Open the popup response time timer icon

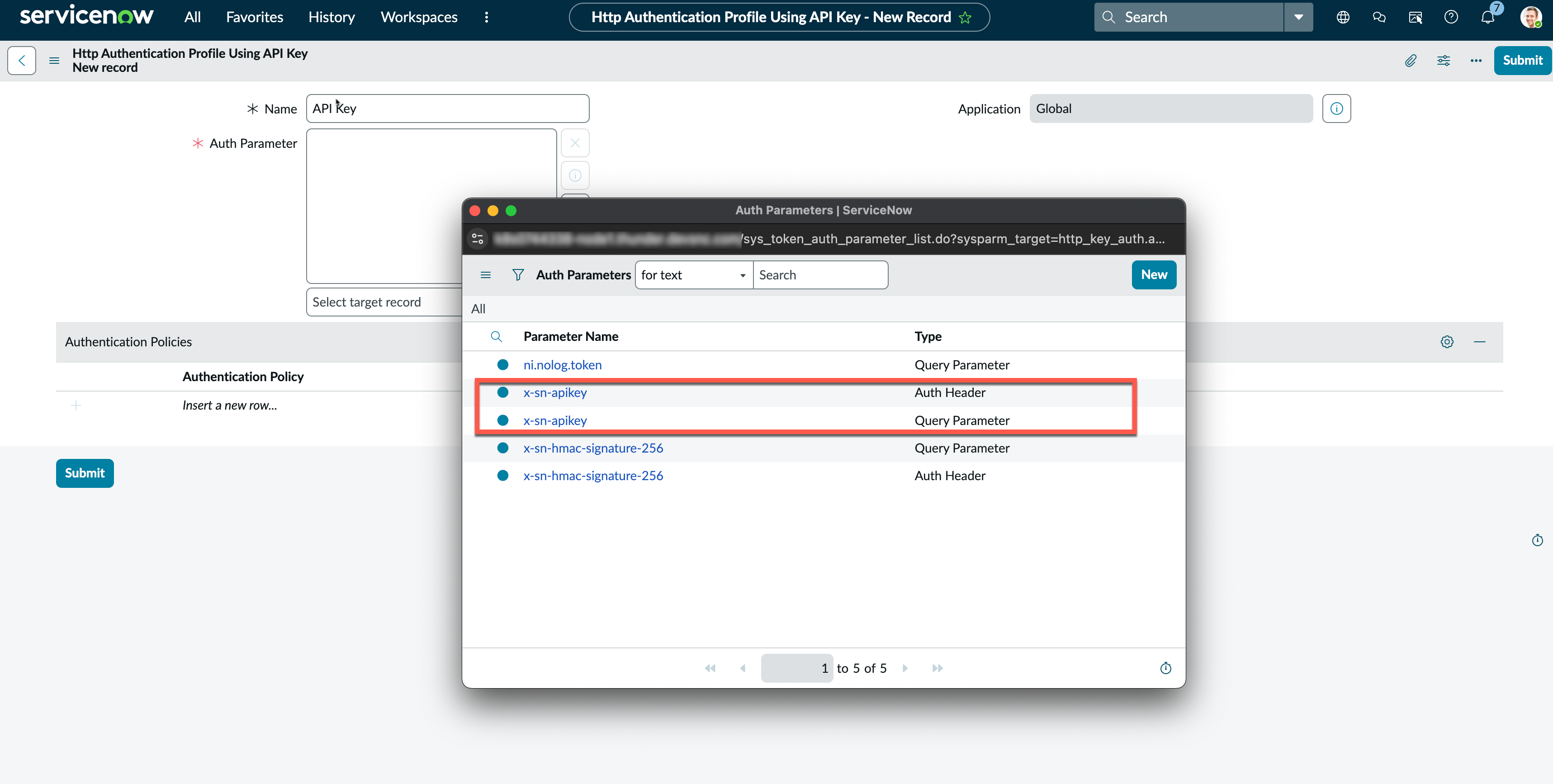click(x=1165, y=668)
